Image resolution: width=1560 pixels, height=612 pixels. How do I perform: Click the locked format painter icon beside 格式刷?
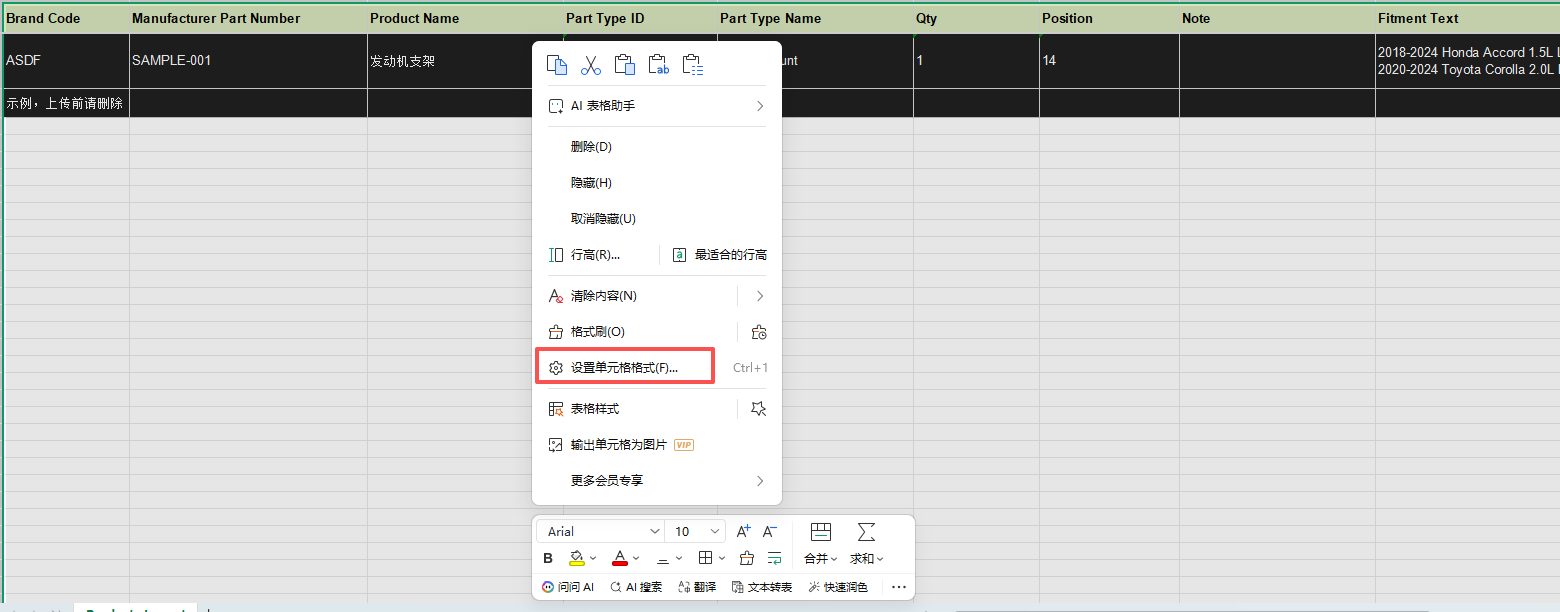pyautogui.click(x=759, y=332)
